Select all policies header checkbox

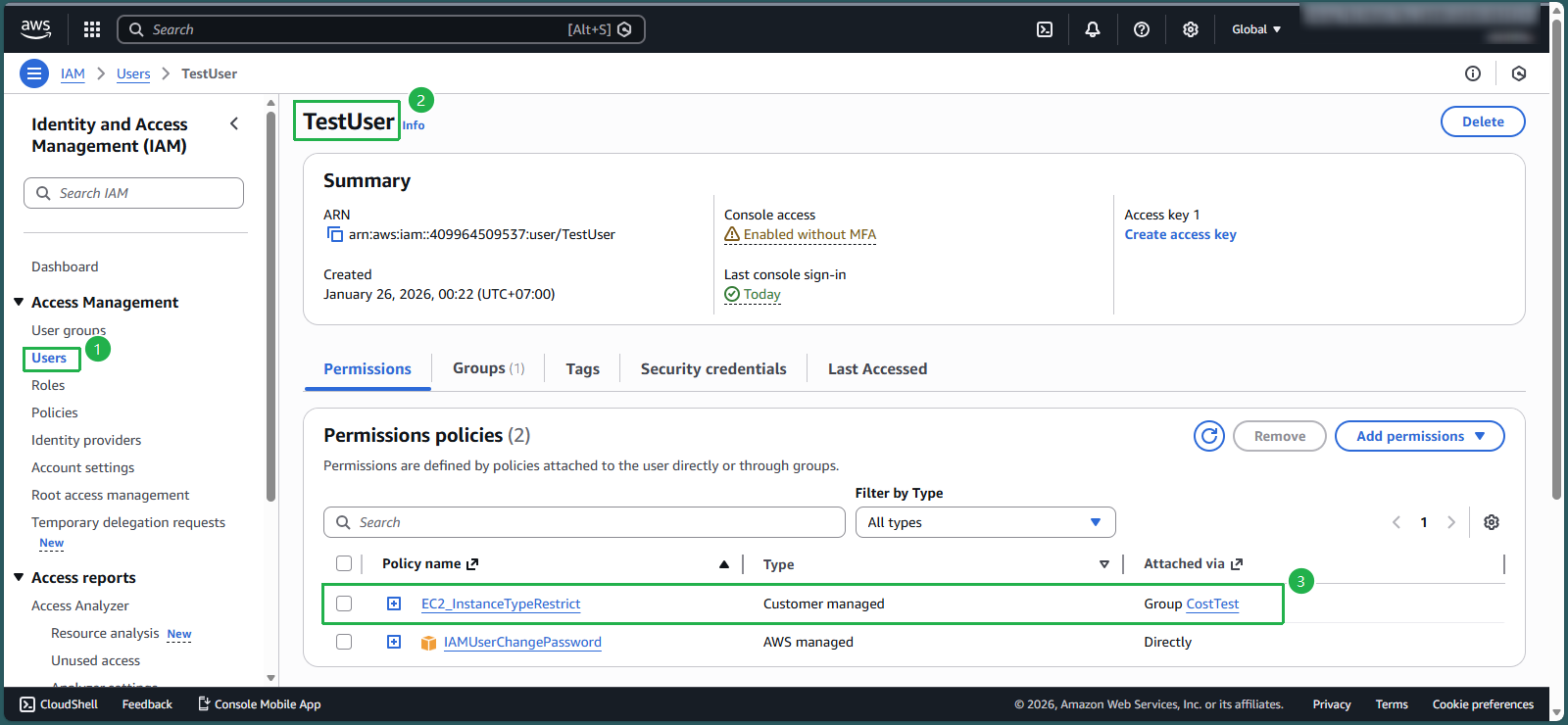(x=344, y=563)
